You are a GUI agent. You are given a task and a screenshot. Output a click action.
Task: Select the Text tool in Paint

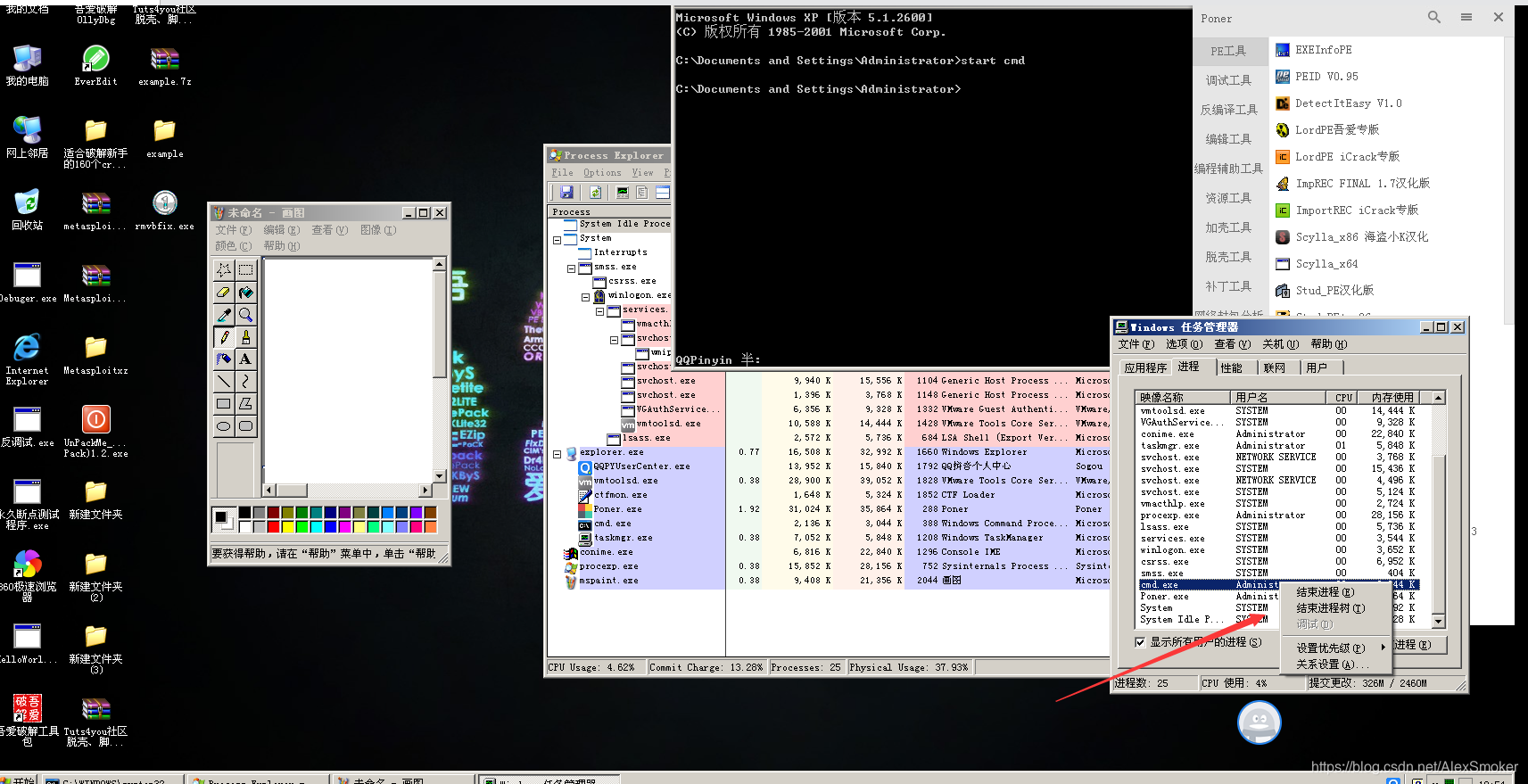tap(245, 359)
